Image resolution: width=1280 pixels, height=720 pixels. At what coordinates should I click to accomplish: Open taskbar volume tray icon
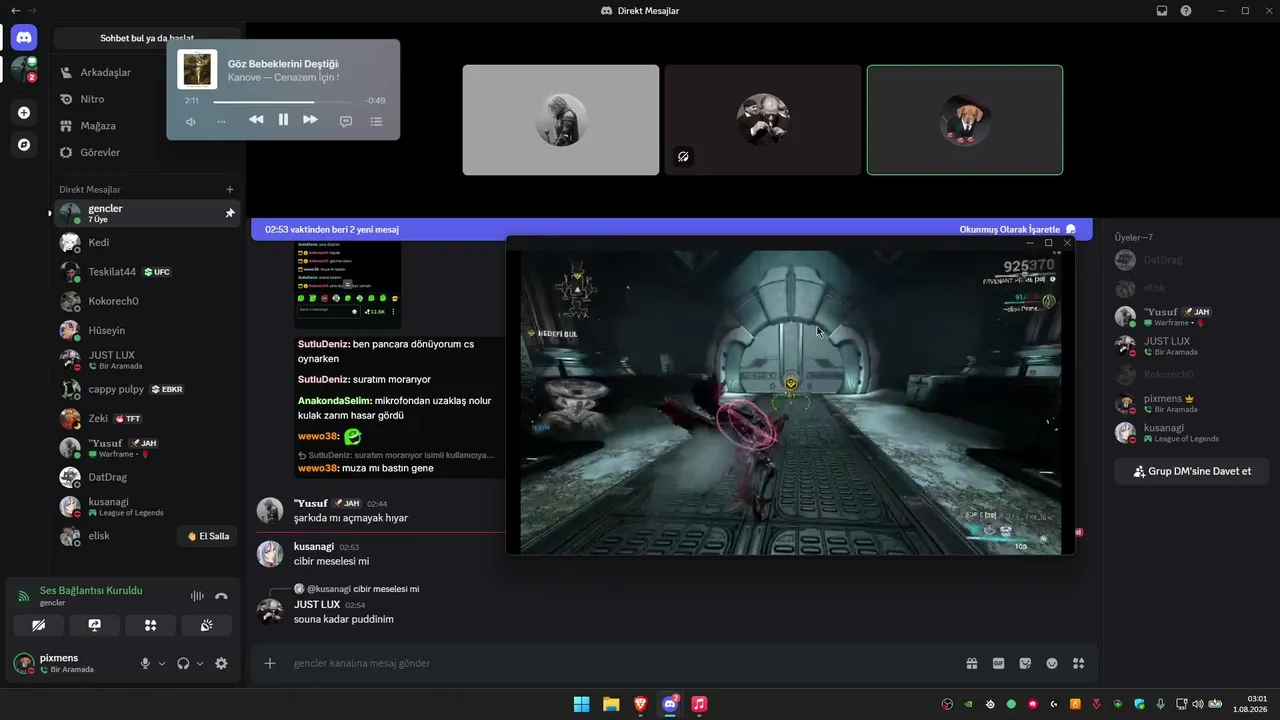[x=1198, y=704]
